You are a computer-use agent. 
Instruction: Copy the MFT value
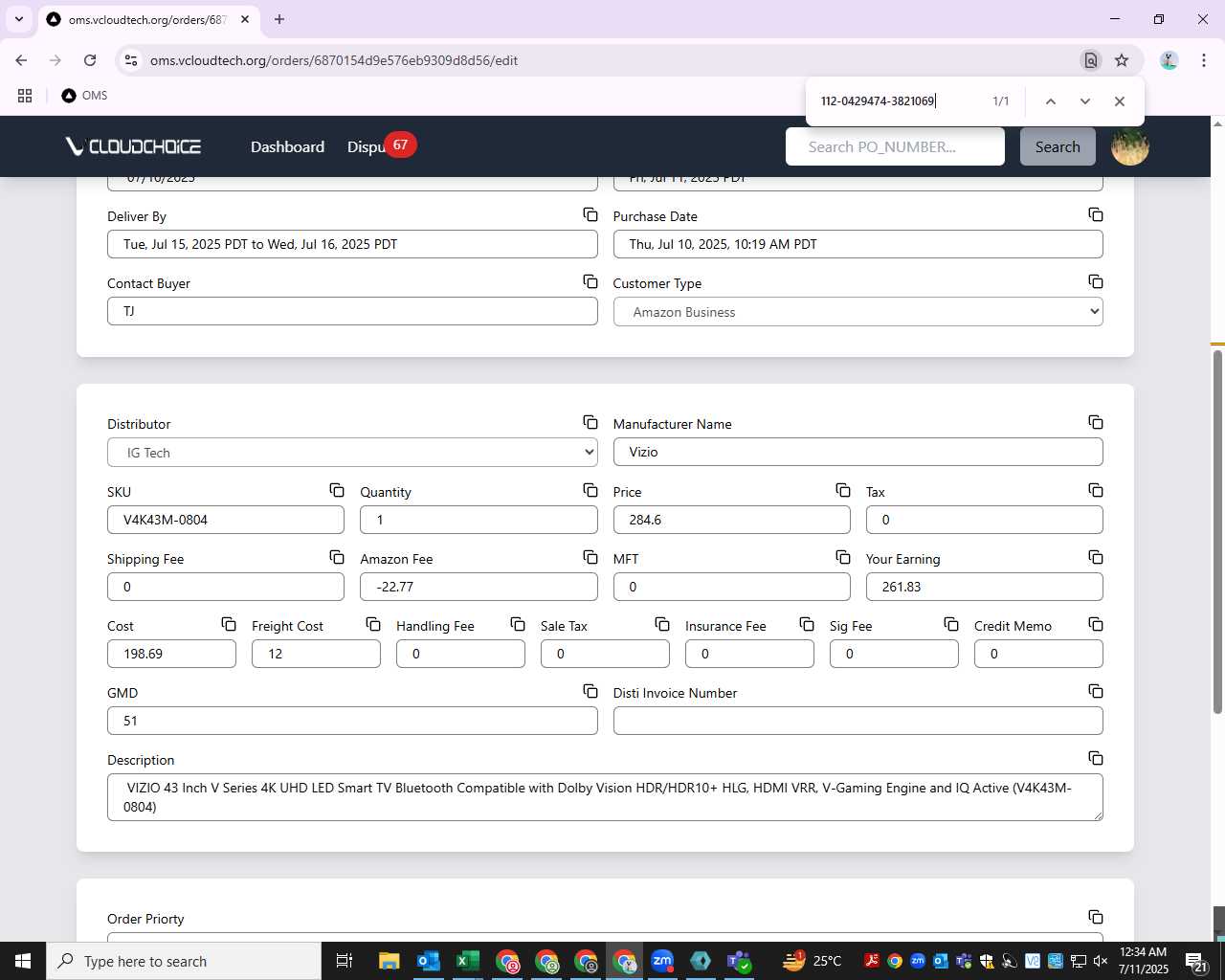pos(843,557)
